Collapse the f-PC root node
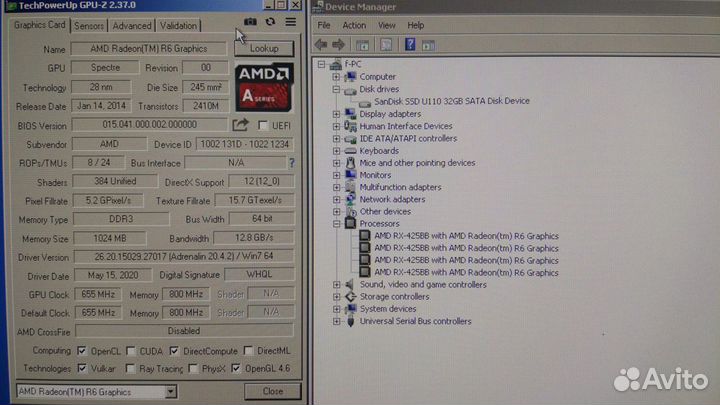Screen dimensions: 720x405 [x=321, y=64]
